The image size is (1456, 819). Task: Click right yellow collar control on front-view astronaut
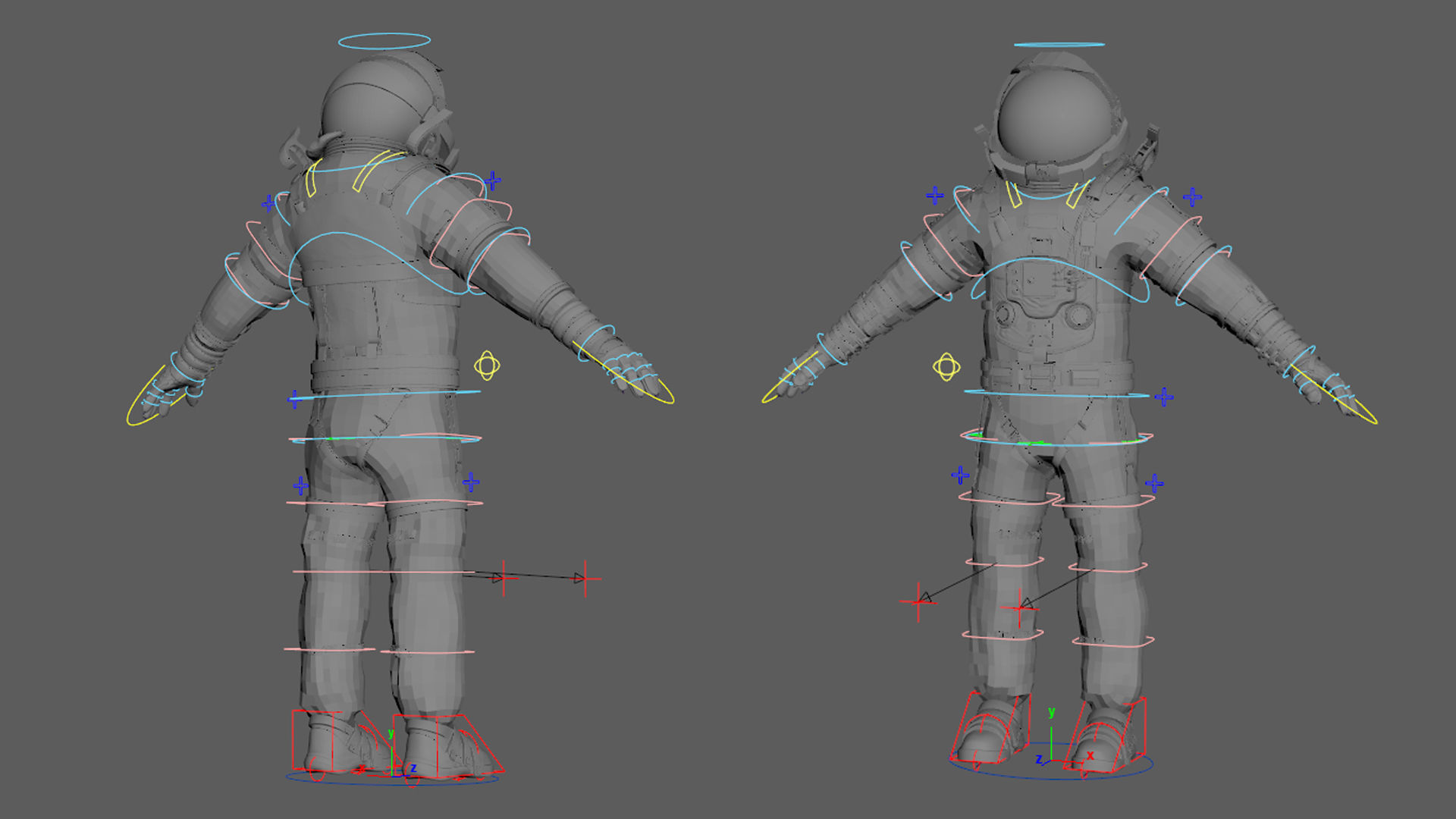click(1078, 193)
